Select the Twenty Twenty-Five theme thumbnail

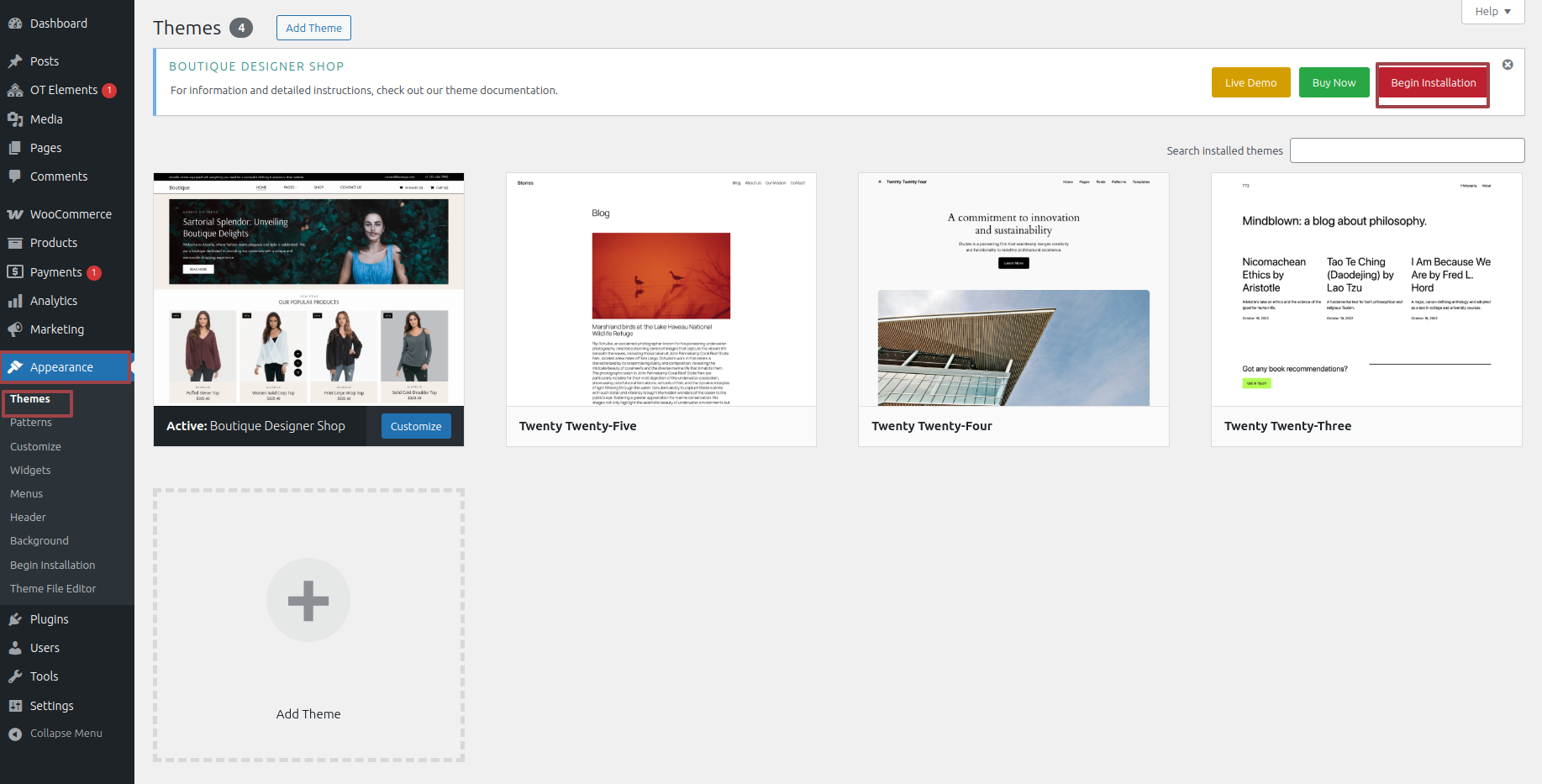(x=661, y=290)
